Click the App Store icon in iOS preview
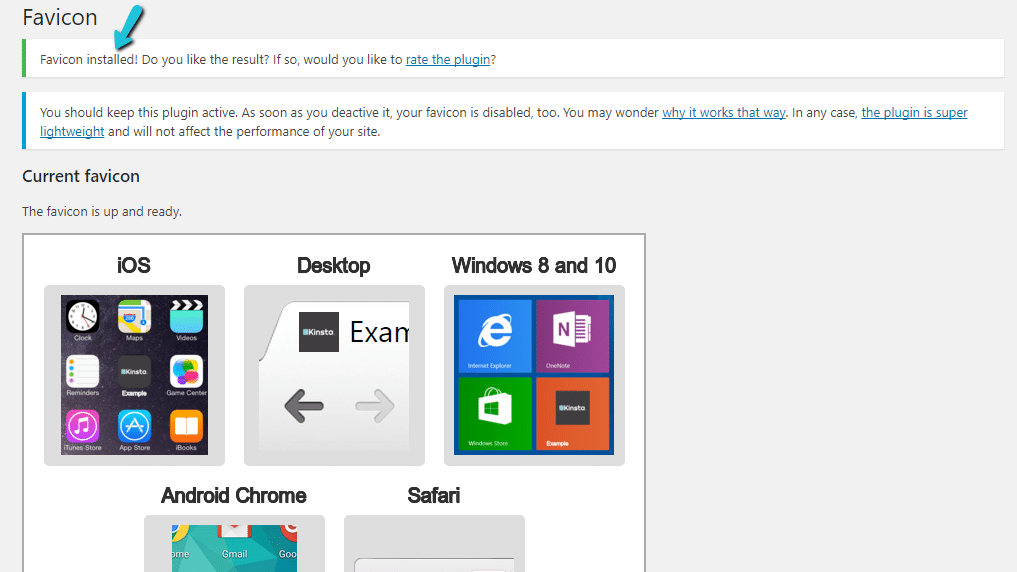 [134, 426]
